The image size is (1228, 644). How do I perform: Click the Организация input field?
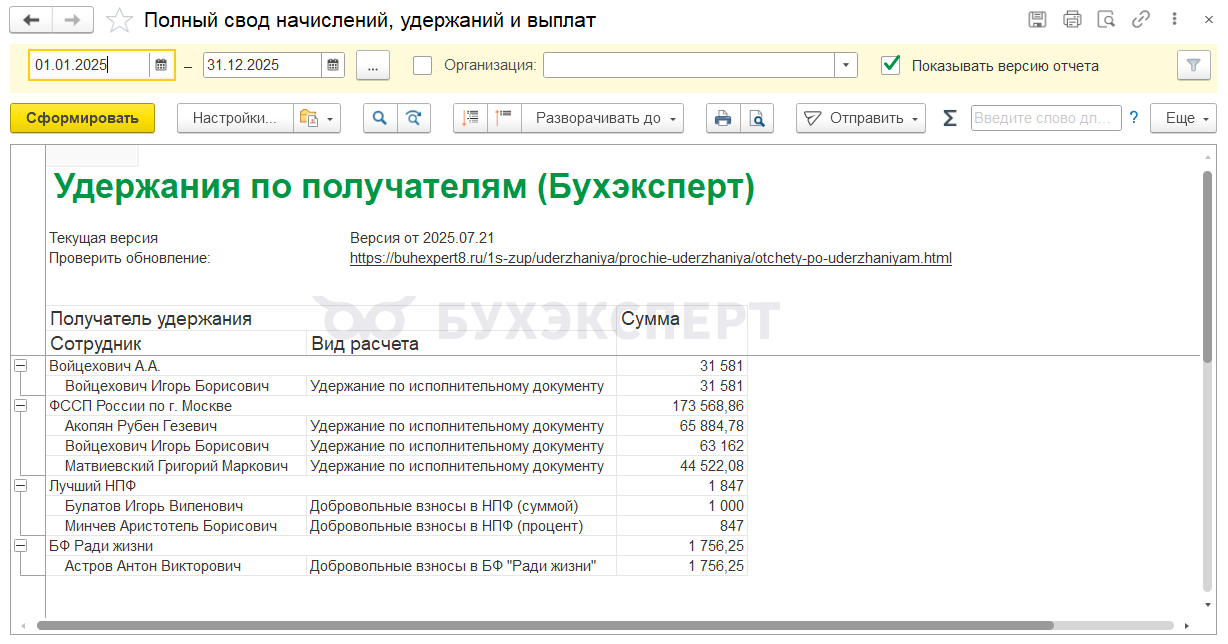tap(689, 65)
